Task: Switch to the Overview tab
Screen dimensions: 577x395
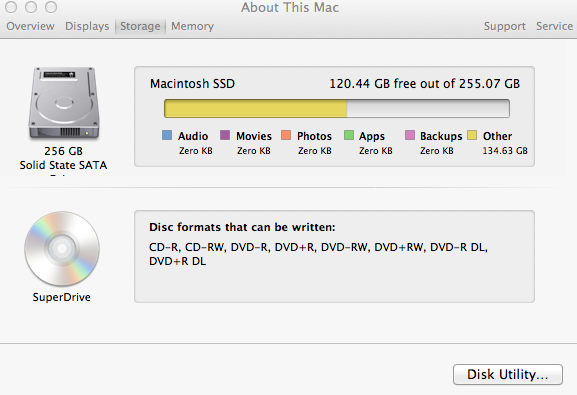Action: (31, 26)
